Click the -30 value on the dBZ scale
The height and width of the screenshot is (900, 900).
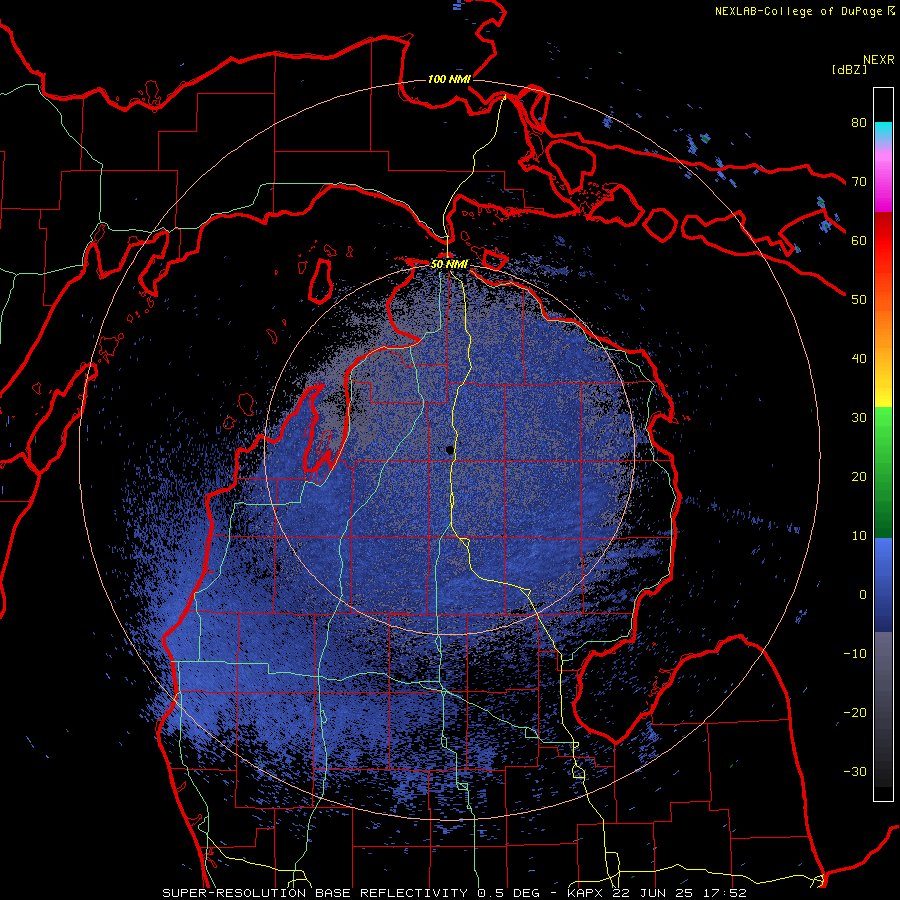(855, 771)
